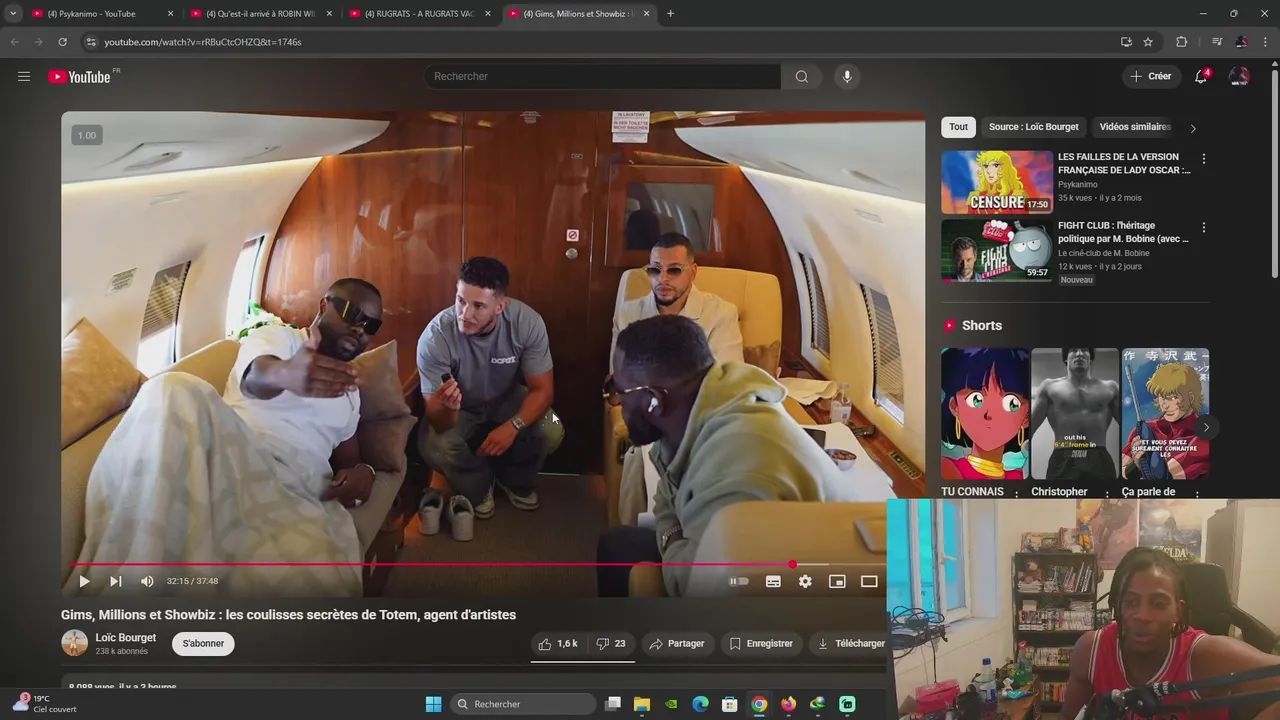The image size is (1280, 720).
Task: Select the Source : Loïc Bourget chip
Action: point(1034,127)
